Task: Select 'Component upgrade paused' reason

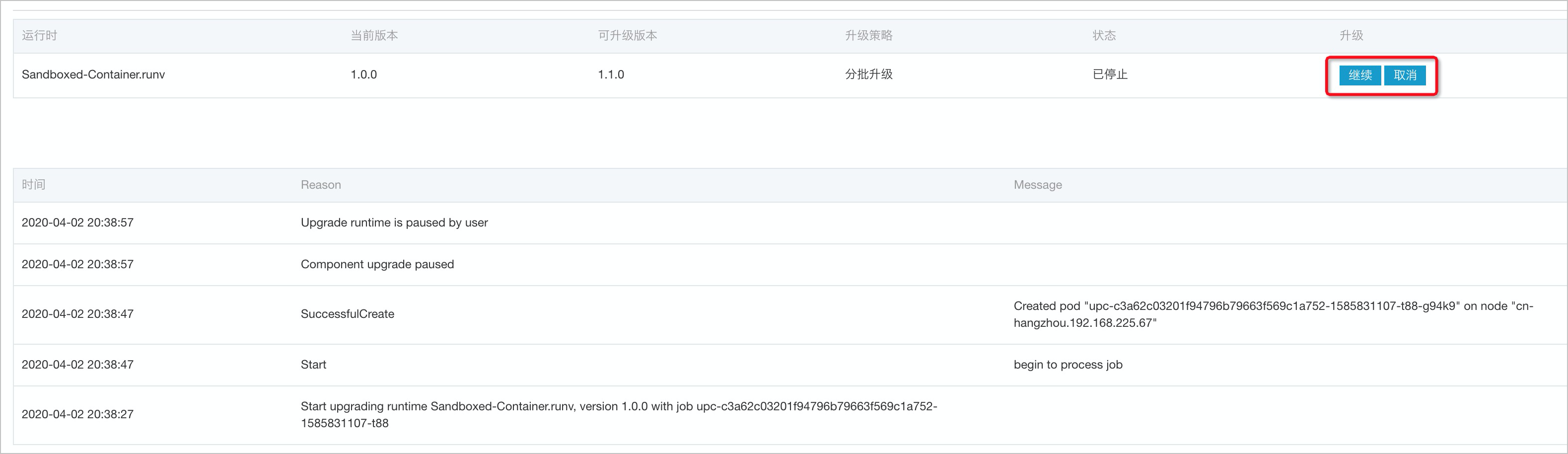Action: [377, 264]
